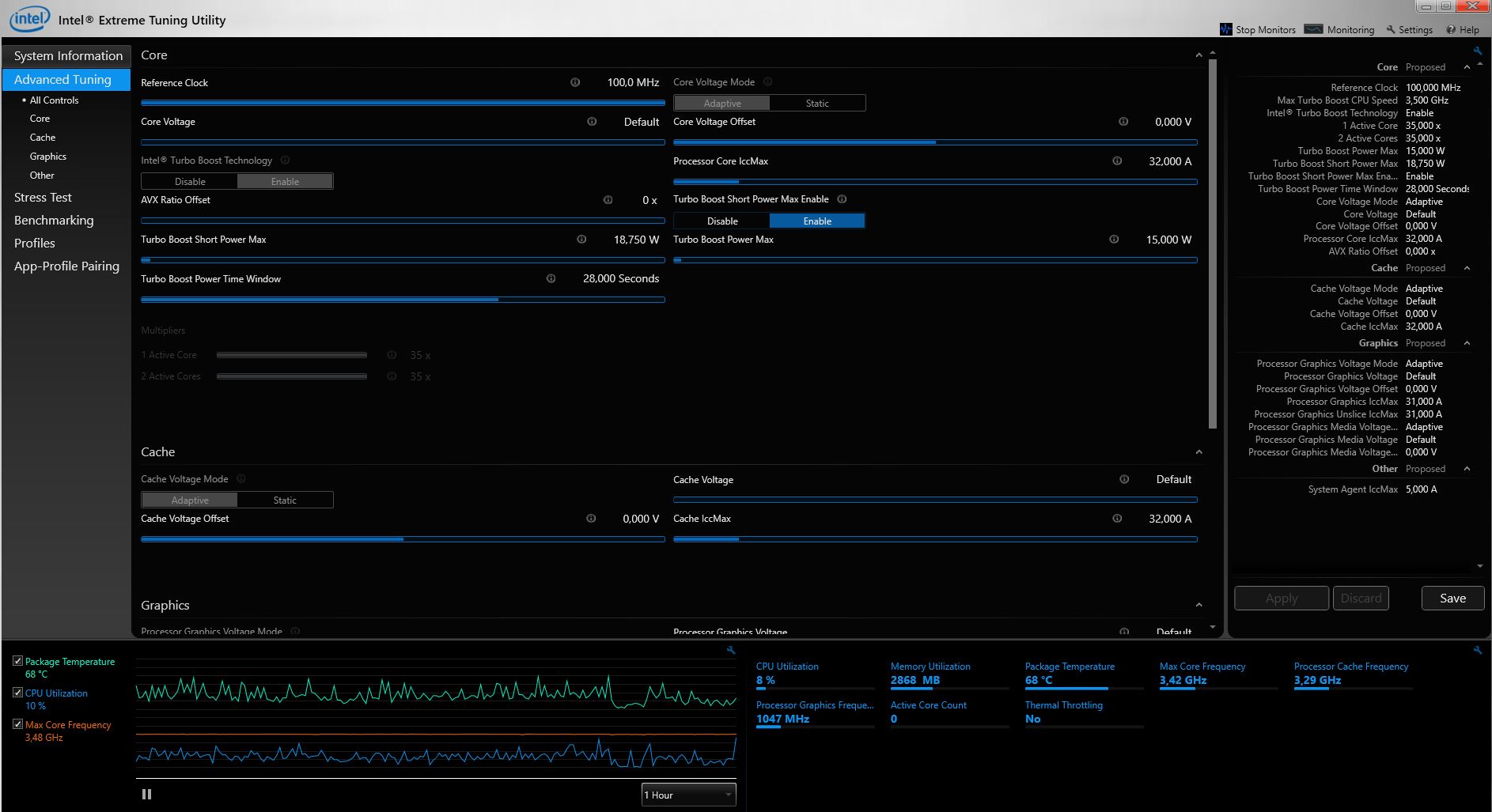
Task: Disable Turbo Boost Short Power Max
Action: coord(721,221)
